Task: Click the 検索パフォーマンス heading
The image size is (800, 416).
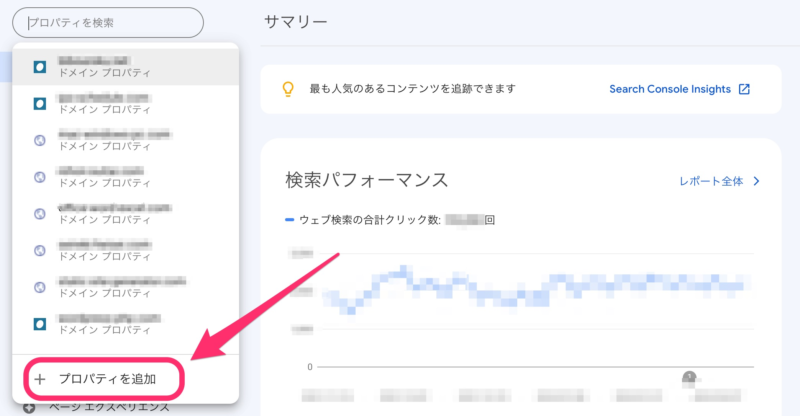Action: click(x=366, y=180)
